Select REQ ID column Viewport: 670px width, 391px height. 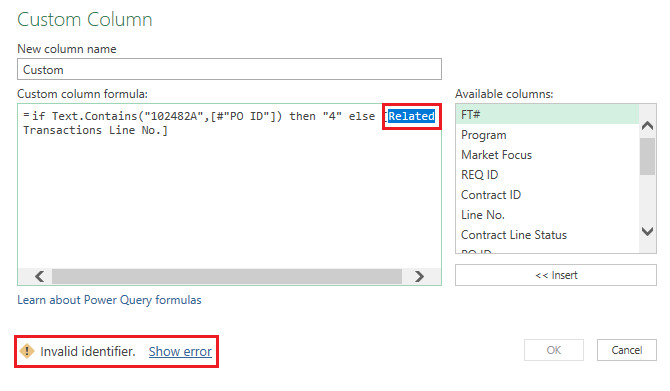[x=547, y=175]
